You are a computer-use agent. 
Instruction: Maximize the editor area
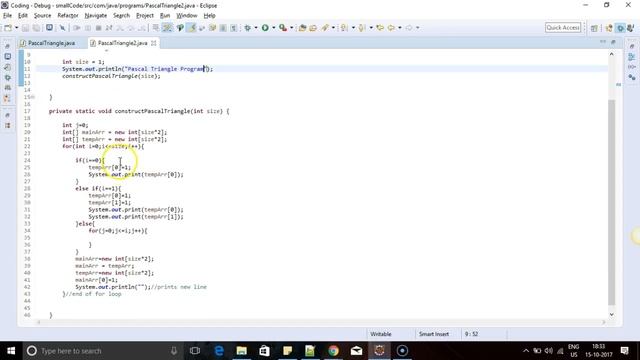pos(613,42)
